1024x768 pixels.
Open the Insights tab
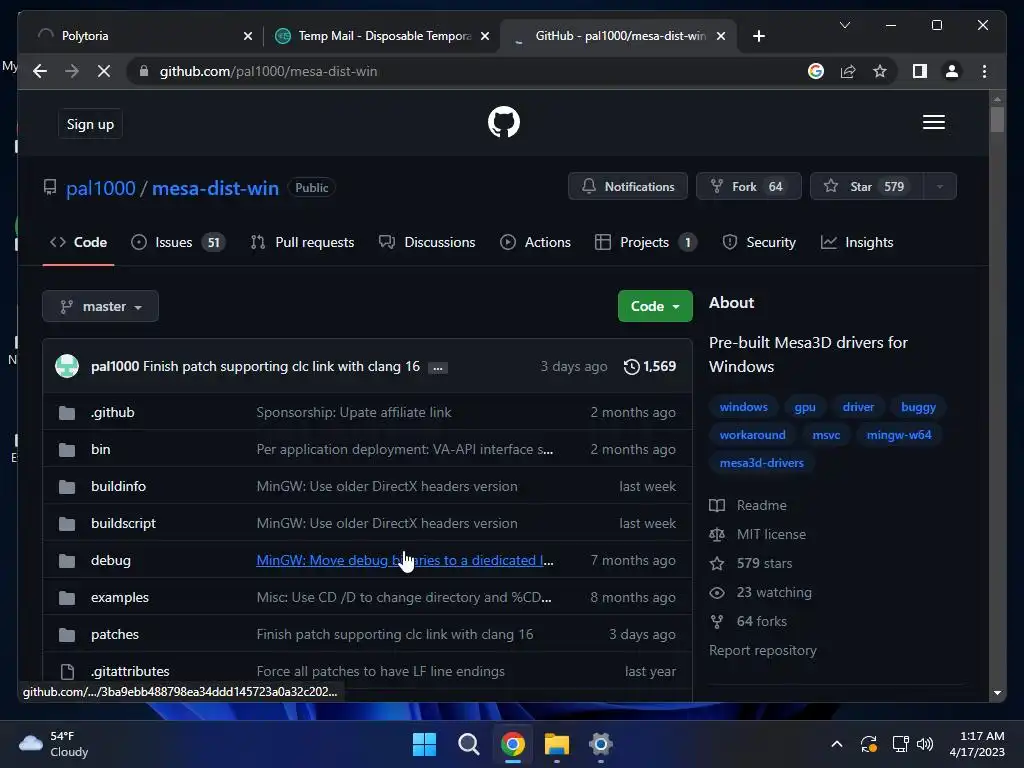(857, 242)
